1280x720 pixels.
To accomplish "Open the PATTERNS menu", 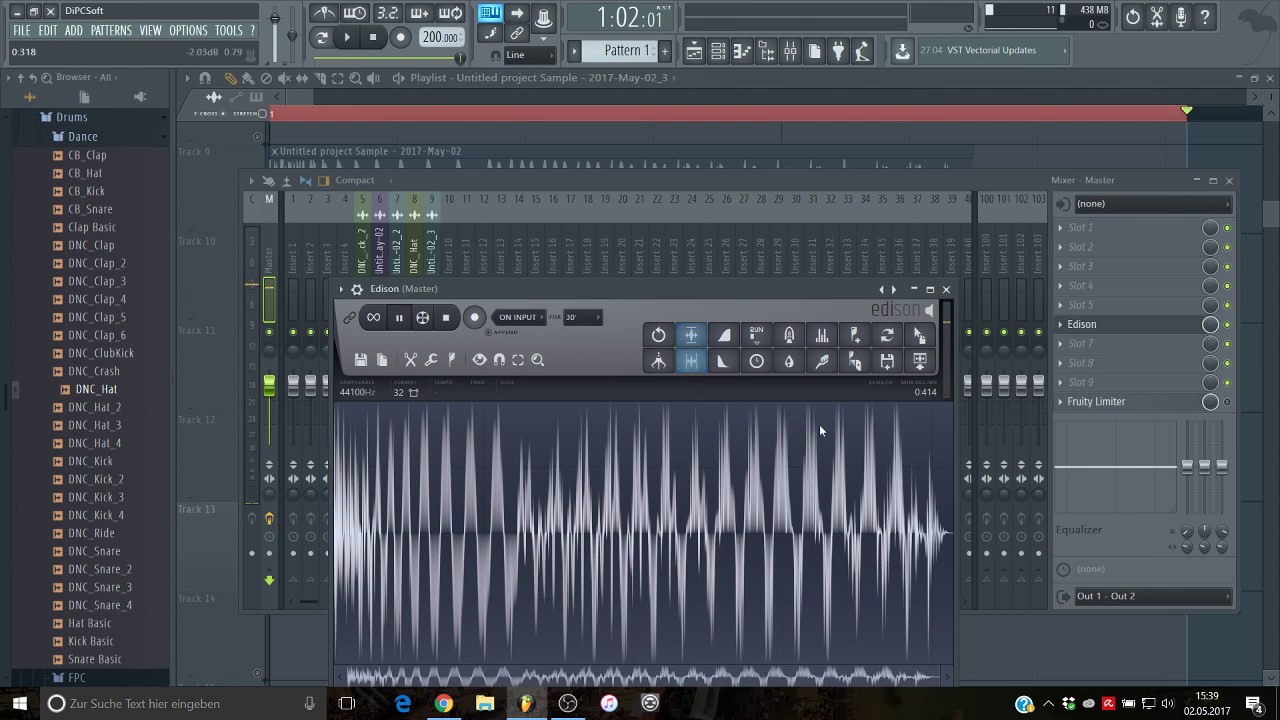I will click(111, 31).
